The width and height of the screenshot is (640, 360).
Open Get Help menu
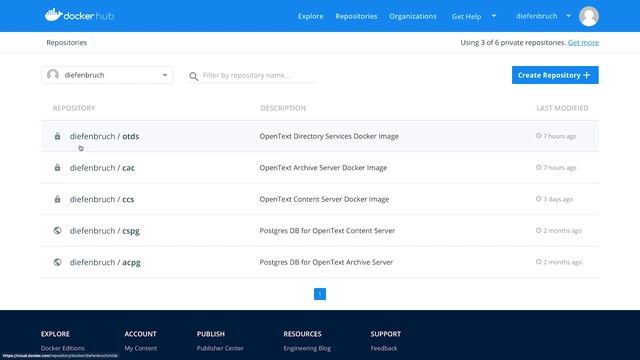[466, 16]
